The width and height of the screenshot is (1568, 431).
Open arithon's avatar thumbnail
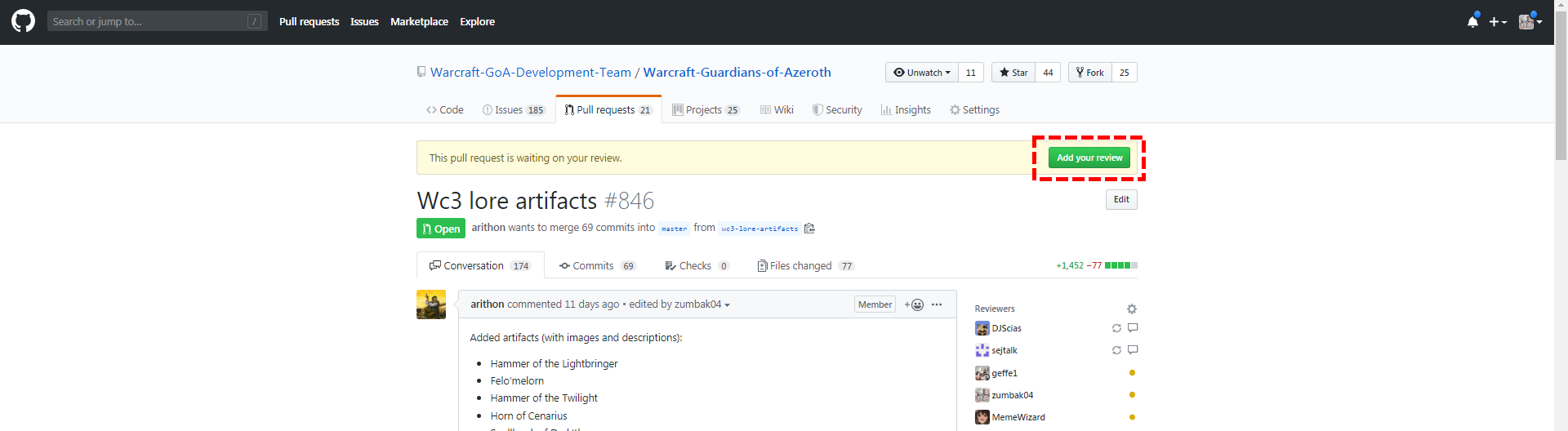tap(431, 304)
